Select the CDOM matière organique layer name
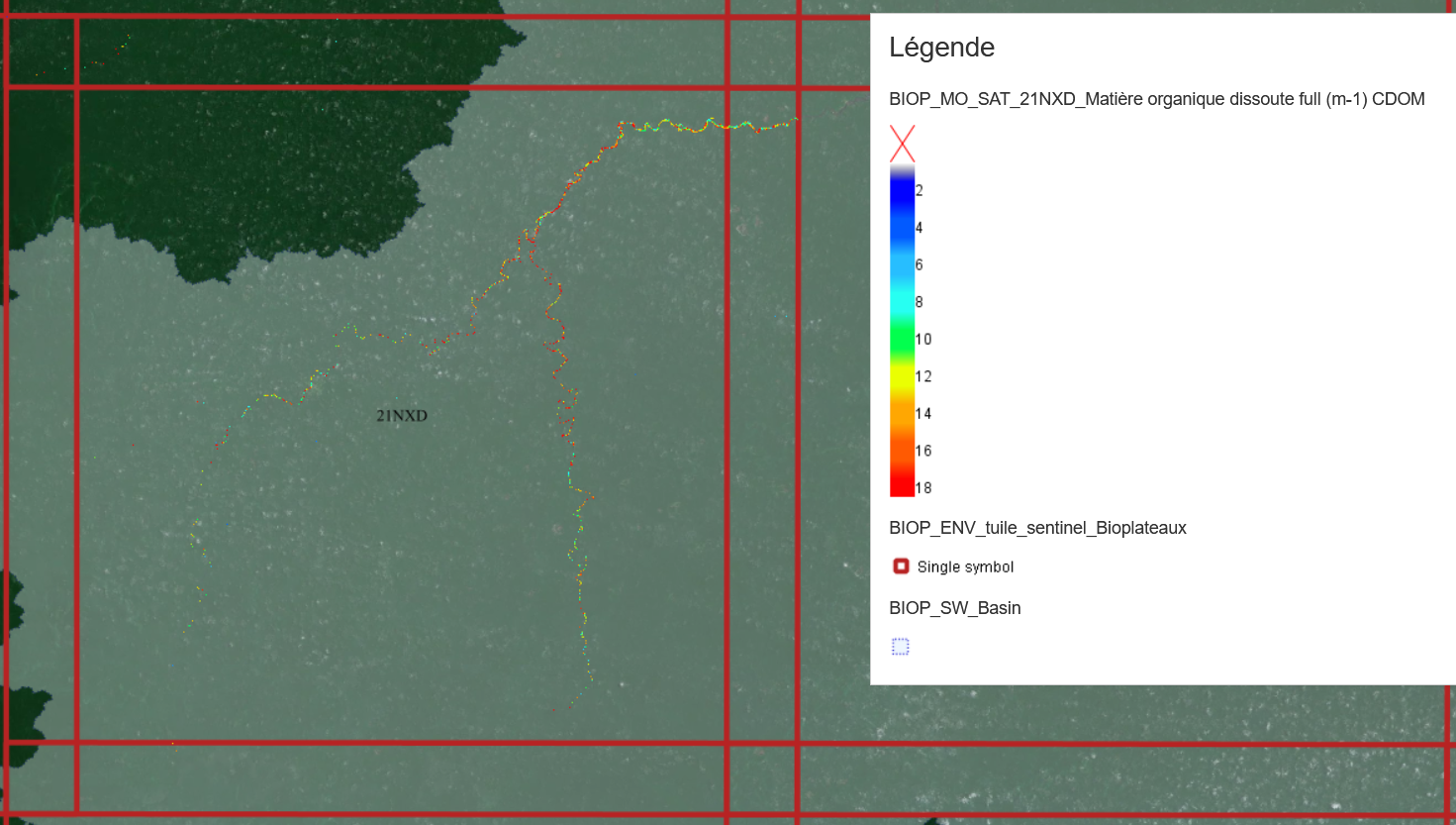The image size is (1456, 825). (x=1156, y=99)
